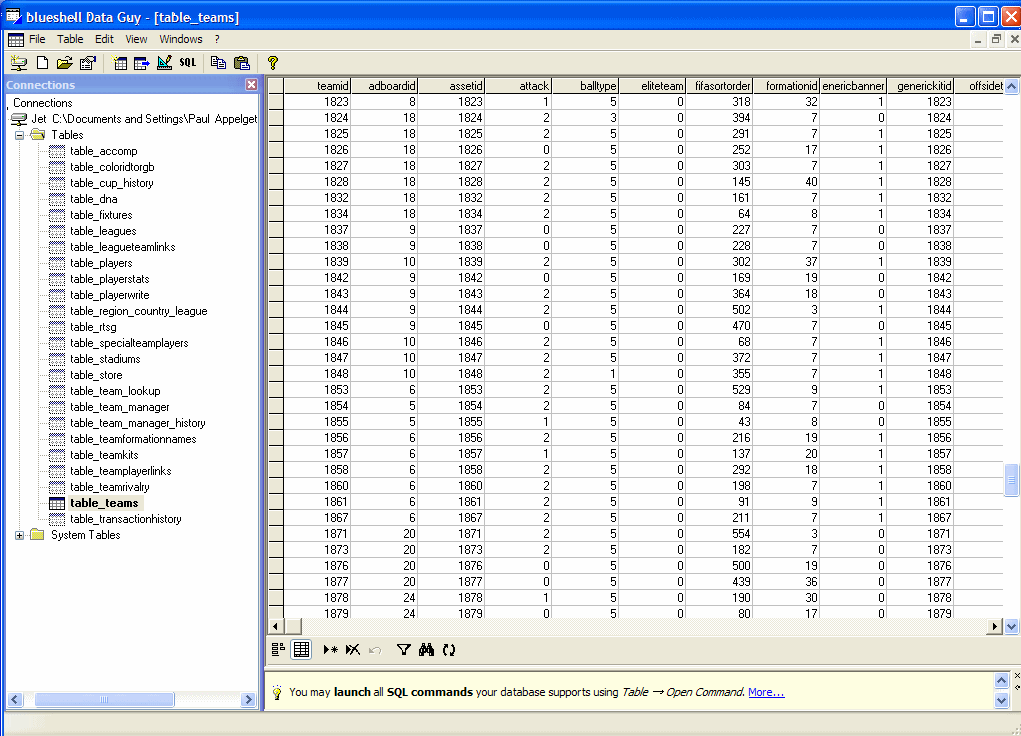Click the grid's vertical scrollbar thumb
The width and height of the screenshot is (1021, 736).
pos(1011,480)
